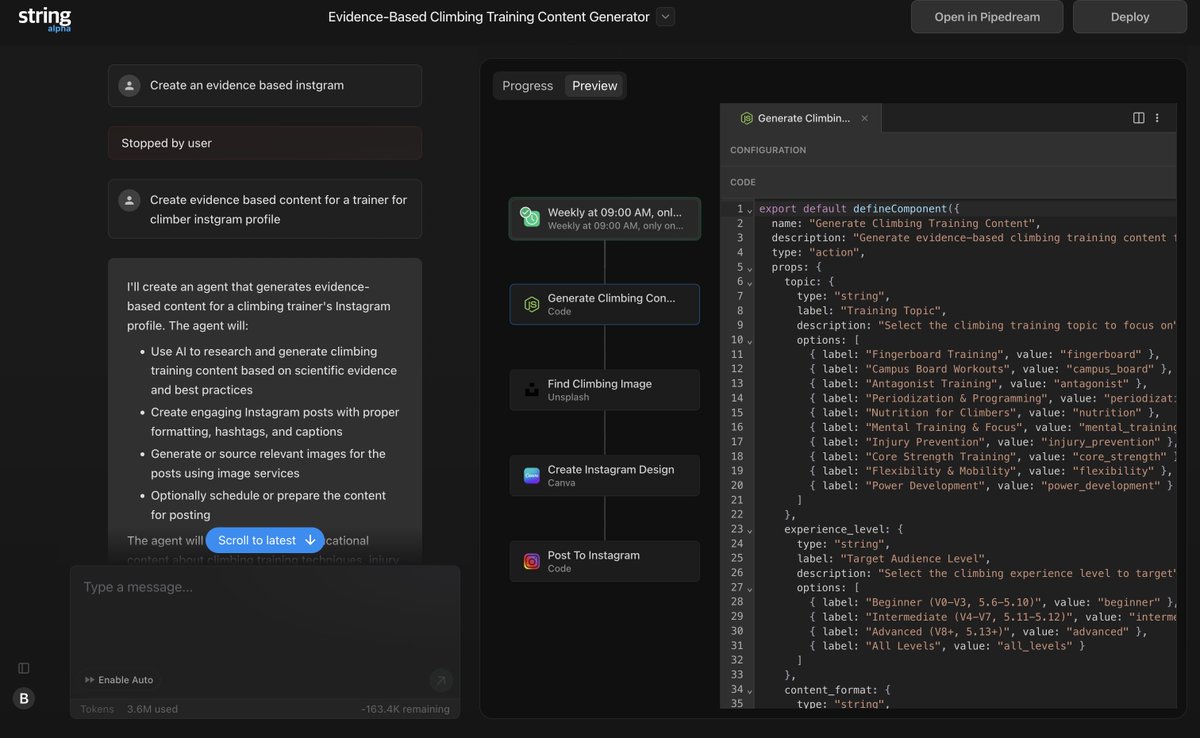Screen dimensions: 1200x738
Task: Click the String alpha logo
Action: 44,18
